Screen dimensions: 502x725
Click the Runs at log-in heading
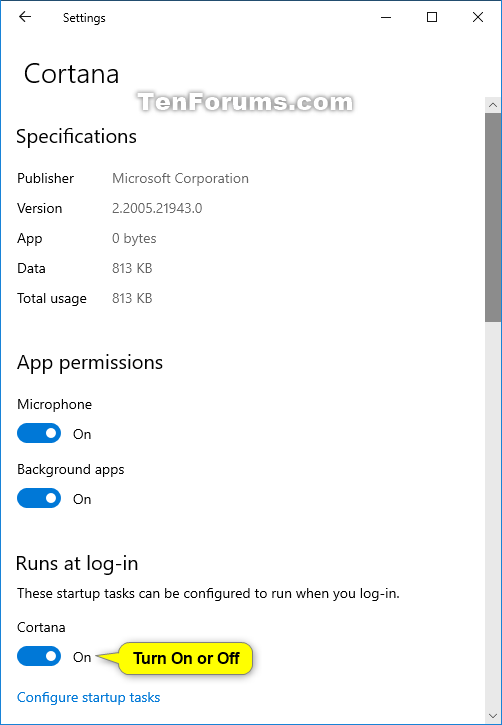tap(77, 564)
